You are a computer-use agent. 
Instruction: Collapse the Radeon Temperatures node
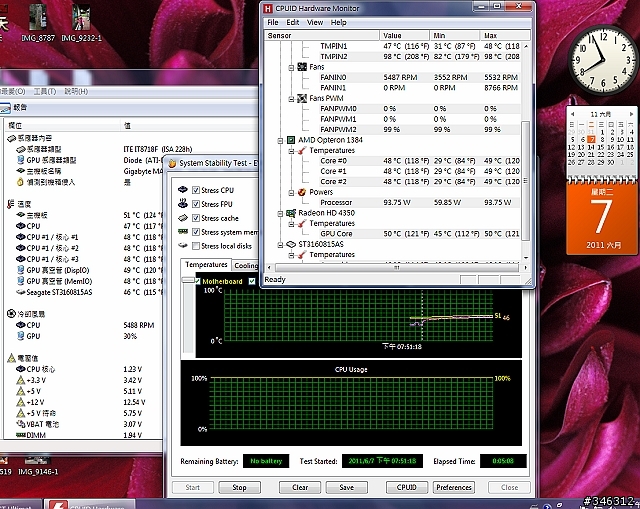click(291, 224)
